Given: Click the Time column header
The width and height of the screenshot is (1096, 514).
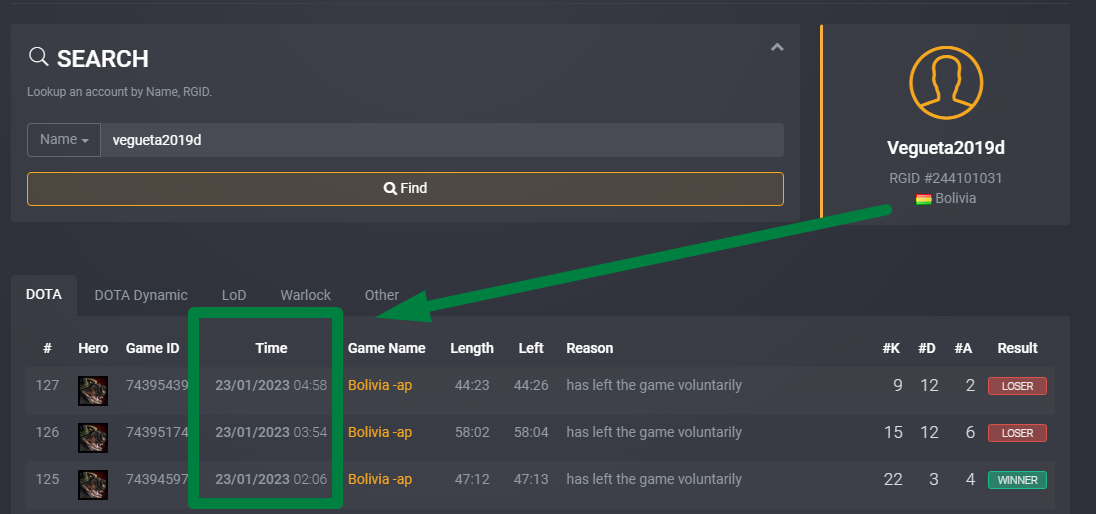Looking at the screenshot, I should (271, 348).
